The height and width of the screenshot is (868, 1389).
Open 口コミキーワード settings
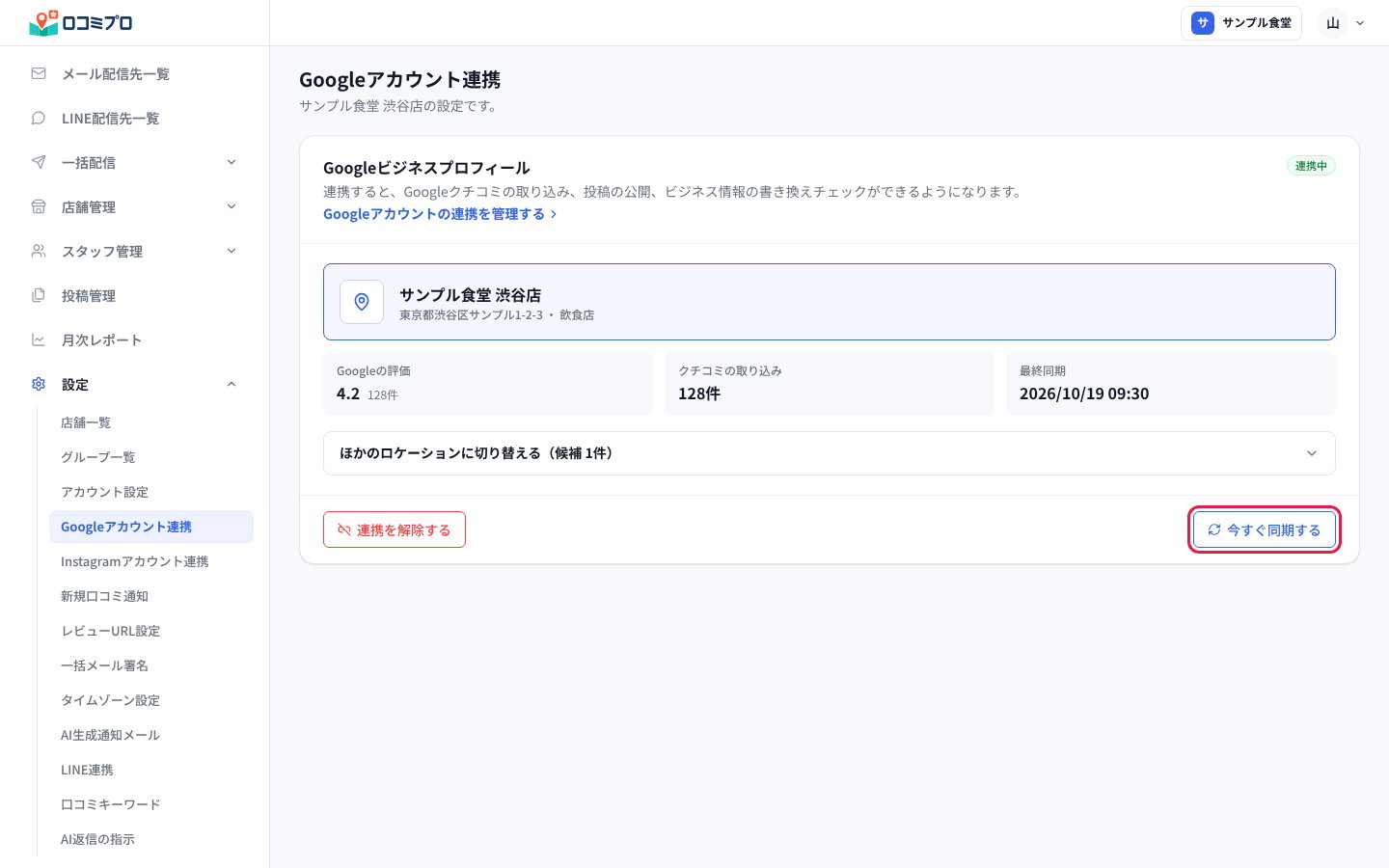[x=151, y=804]
